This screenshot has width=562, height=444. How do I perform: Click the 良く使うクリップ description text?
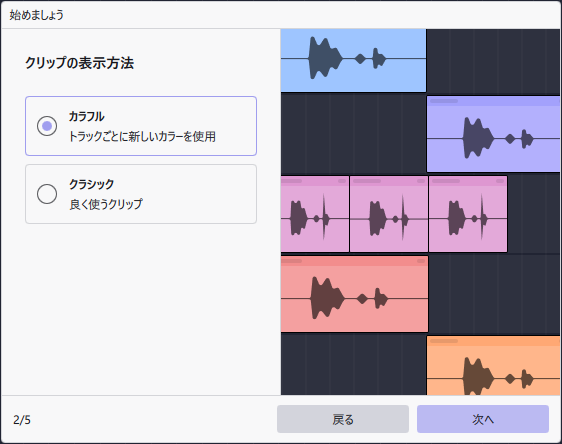[x=106, y=204]
